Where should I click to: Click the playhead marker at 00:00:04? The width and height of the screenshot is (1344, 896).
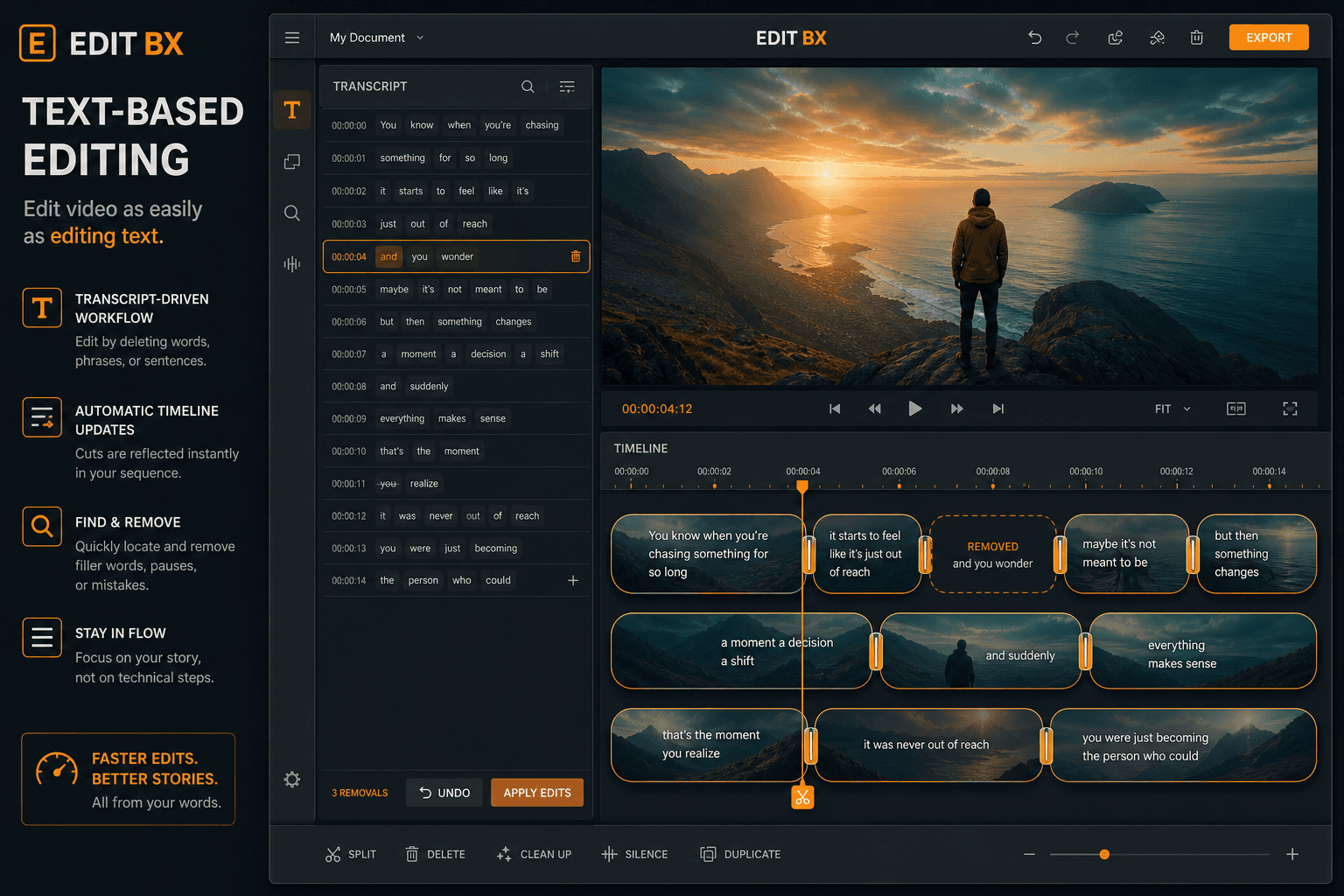click(802, 486)
